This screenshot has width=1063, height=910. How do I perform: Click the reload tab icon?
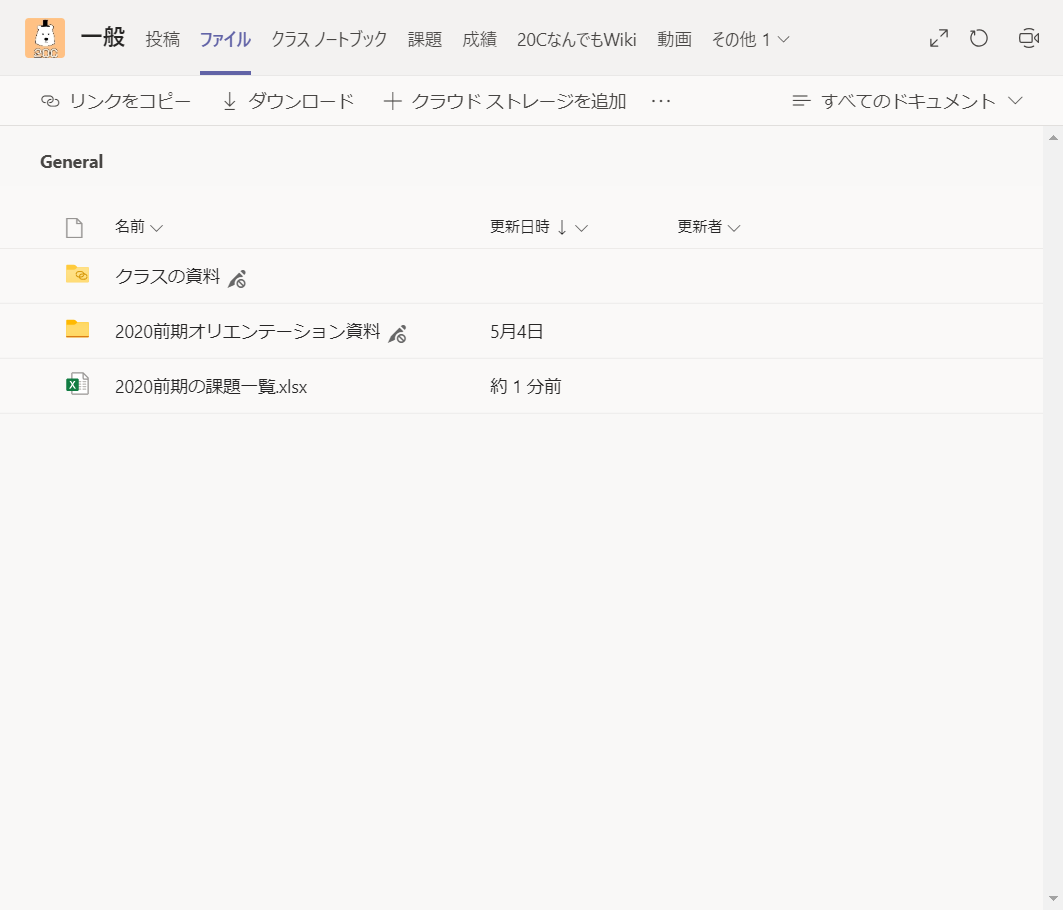(x=979, y=39)
